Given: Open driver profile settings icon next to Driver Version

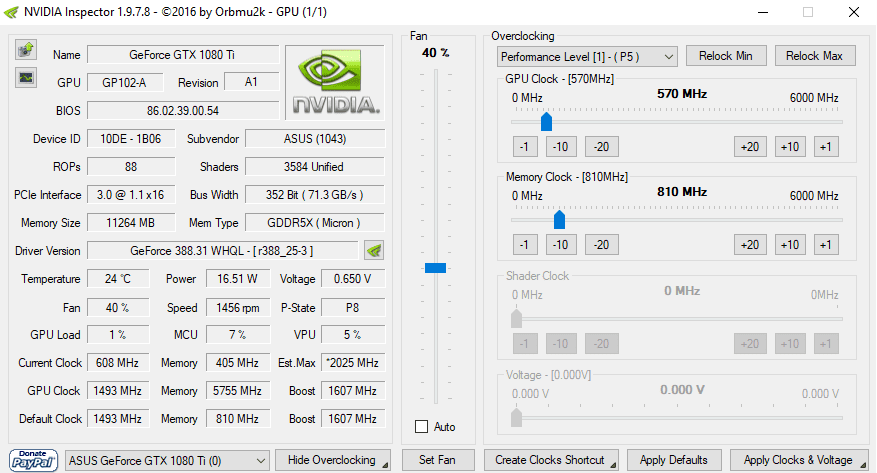Looking at the screenshot, I should 374,250.
